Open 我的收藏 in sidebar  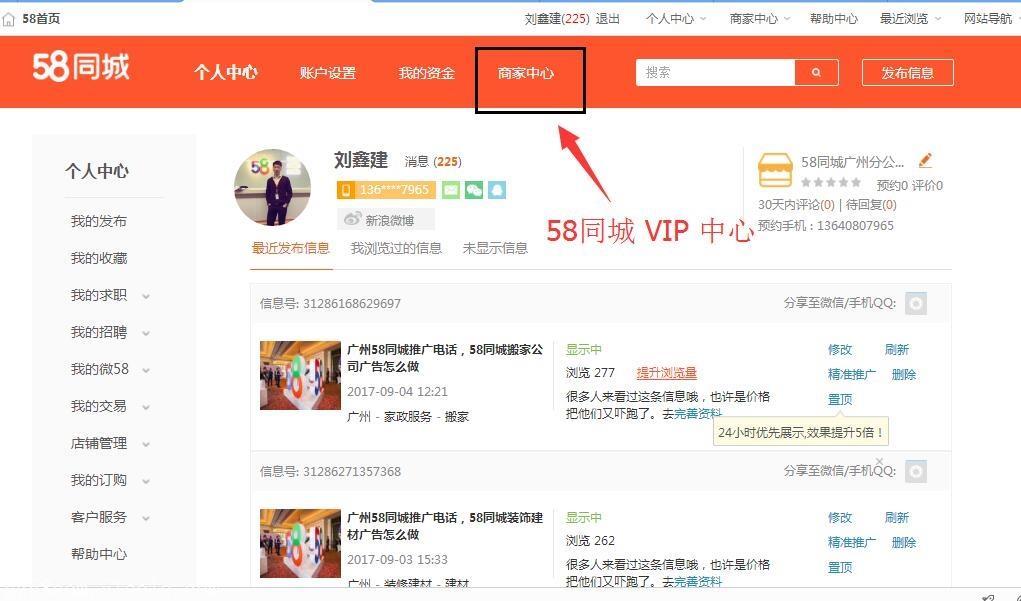[98, 259]
